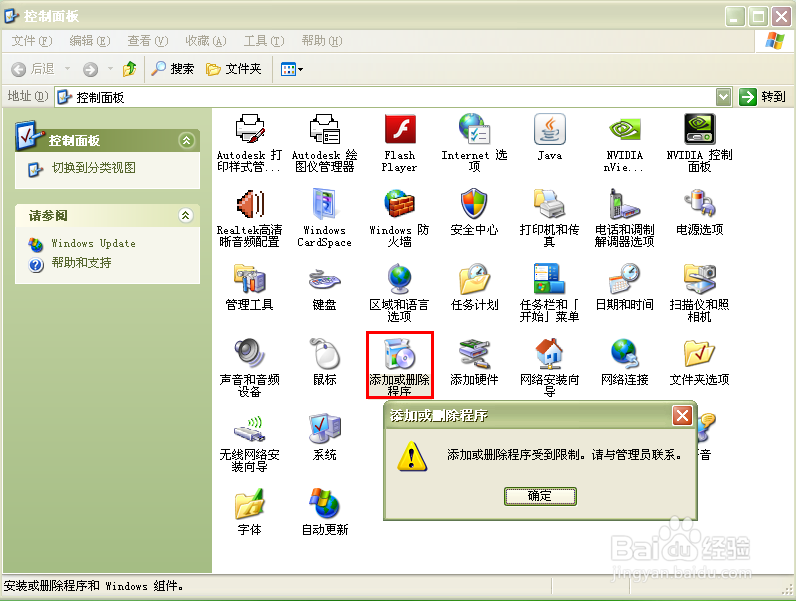Open Network Setup Wizard (网络安装向导)
796x601 pixels.
(x=549, y=368)
